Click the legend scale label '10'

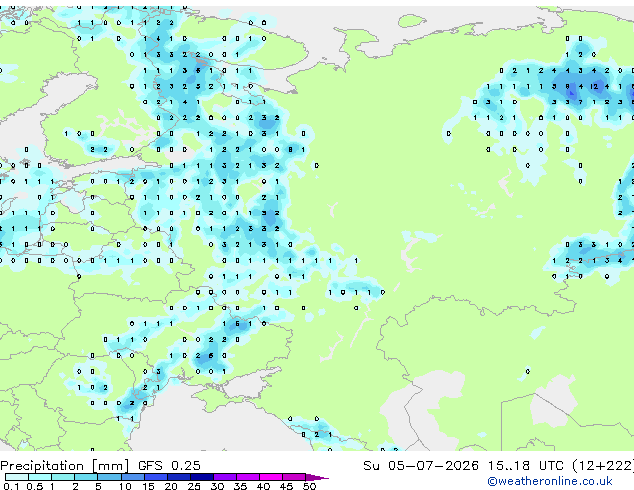tap(125, 486)
